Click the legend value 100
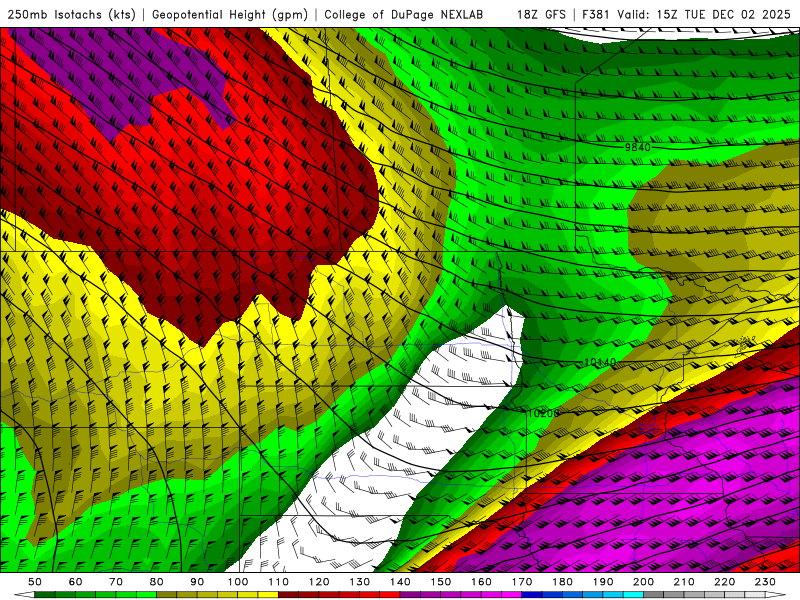This screenshot has width=800, height=600. point(238,582)
